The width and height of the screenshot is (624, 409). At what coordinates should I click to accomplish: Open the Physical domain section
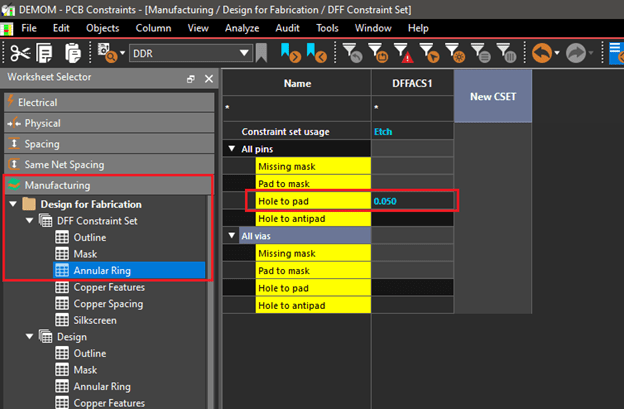(x=109, y=123)
